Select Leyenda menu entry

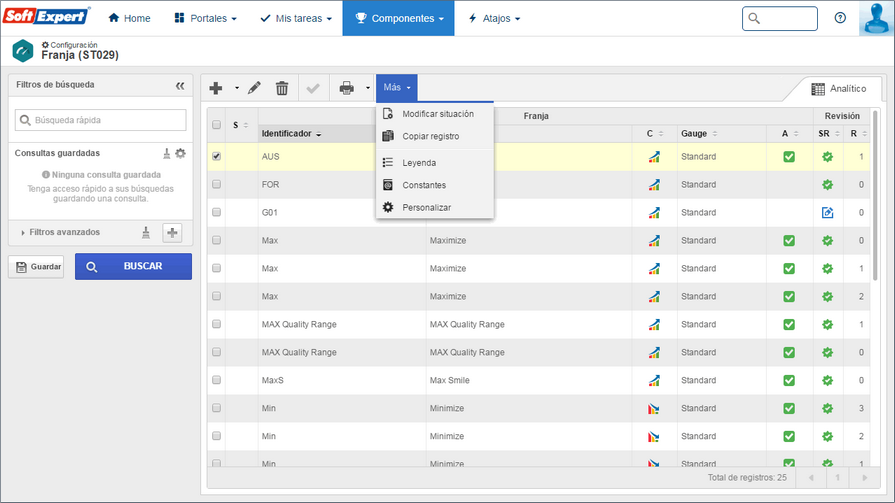tap(434, 163)
